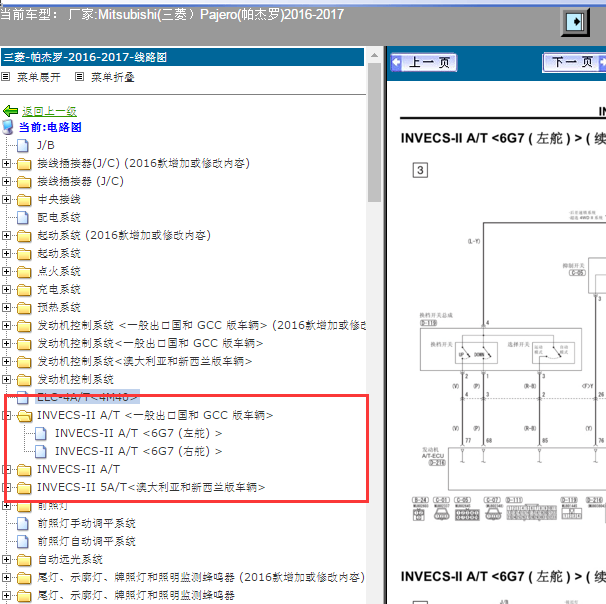Expand the 自动远光系统 folder

(6, 559)
